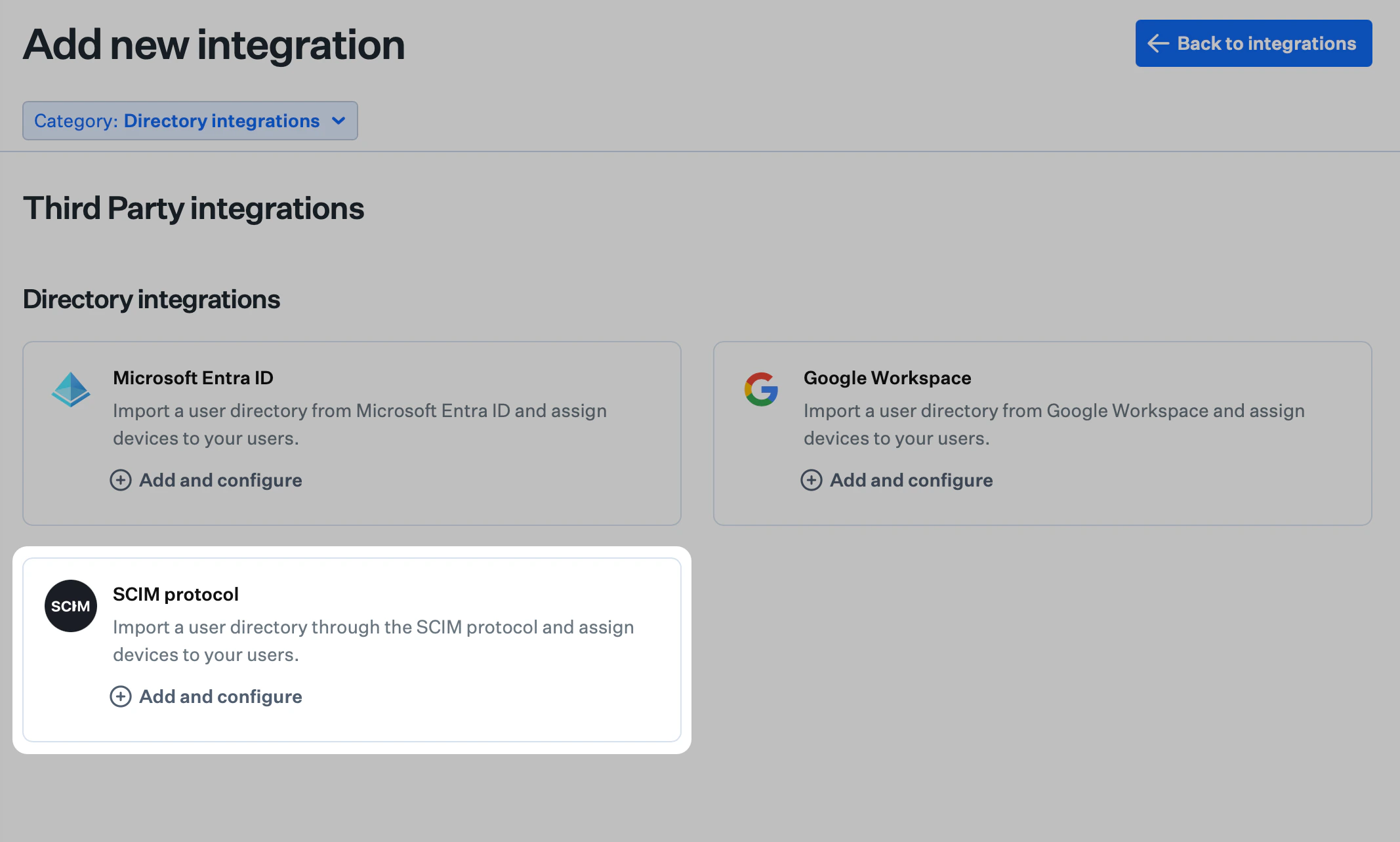Click the Directory integrations section heading
The height and width of the screenshot is (842, 1400).
coord(152,299)
